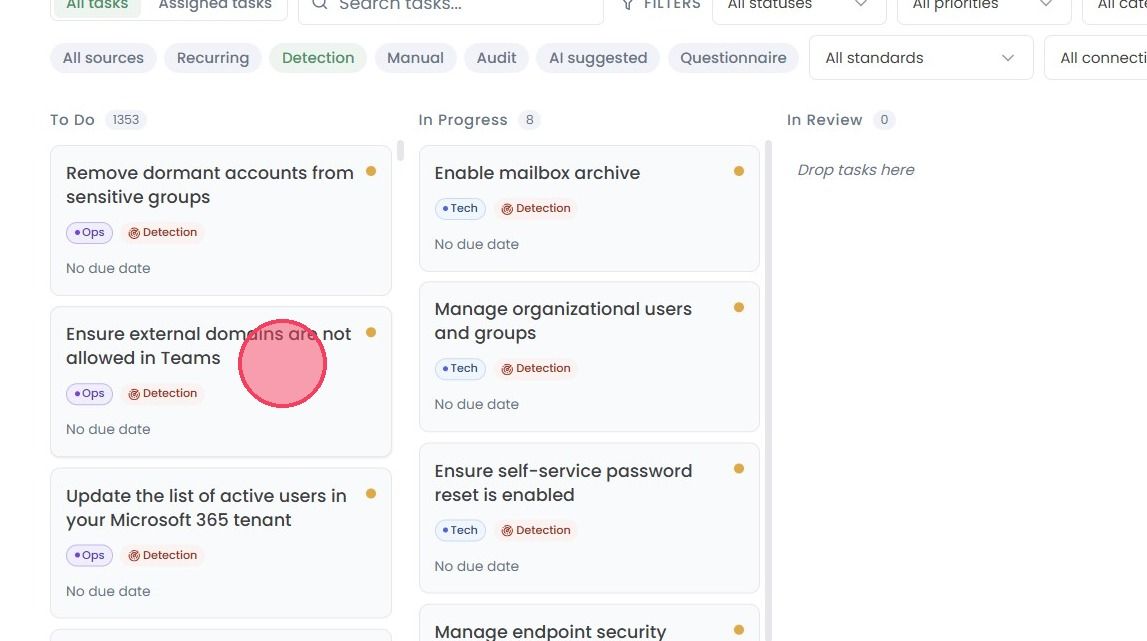Open the Manage endpoint security task
Viewport: 1147px width, 641px height.
(590, 623)
